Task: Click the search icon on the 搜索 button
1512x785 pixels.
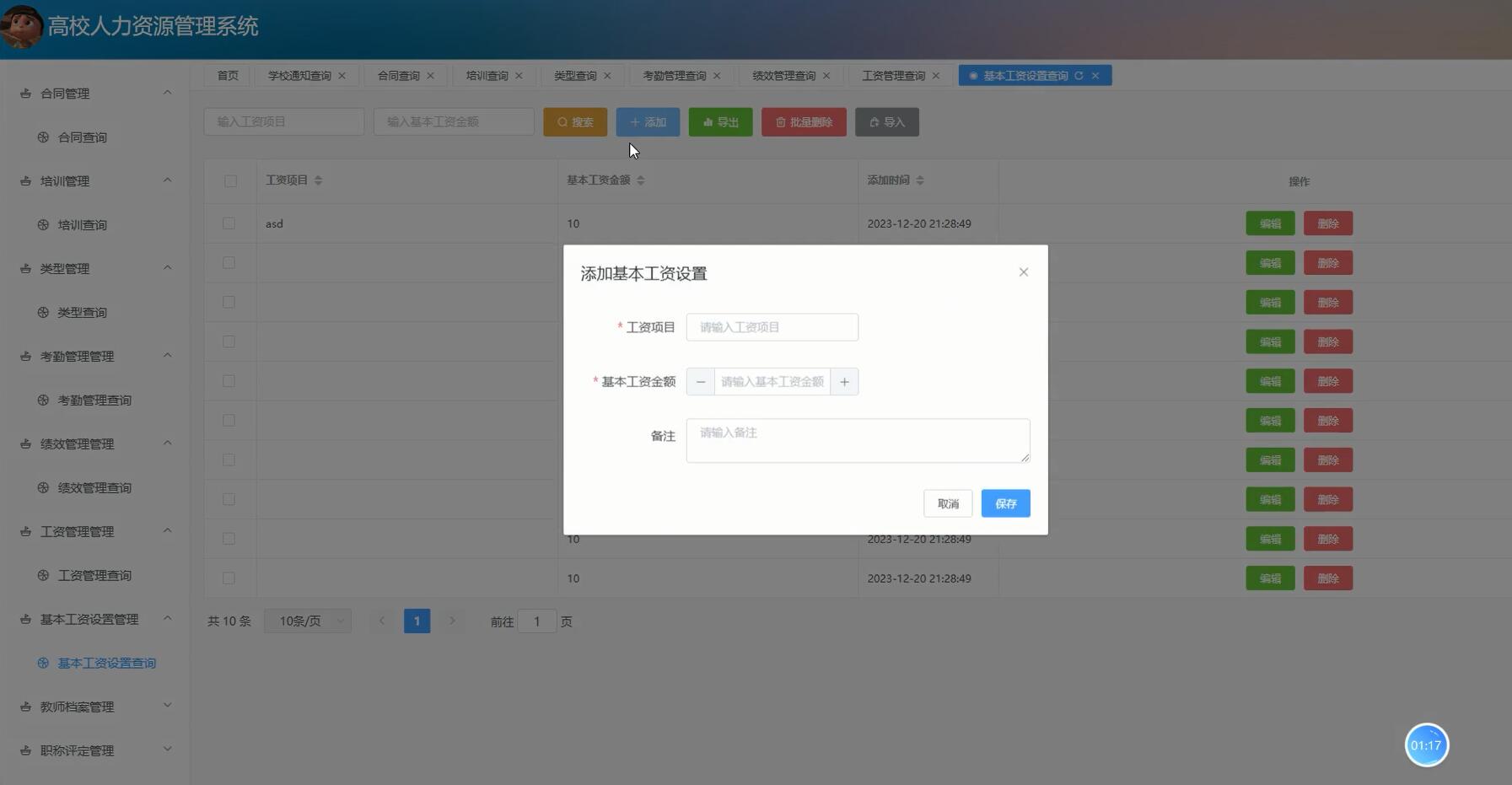Action: (x=559, y=121)
